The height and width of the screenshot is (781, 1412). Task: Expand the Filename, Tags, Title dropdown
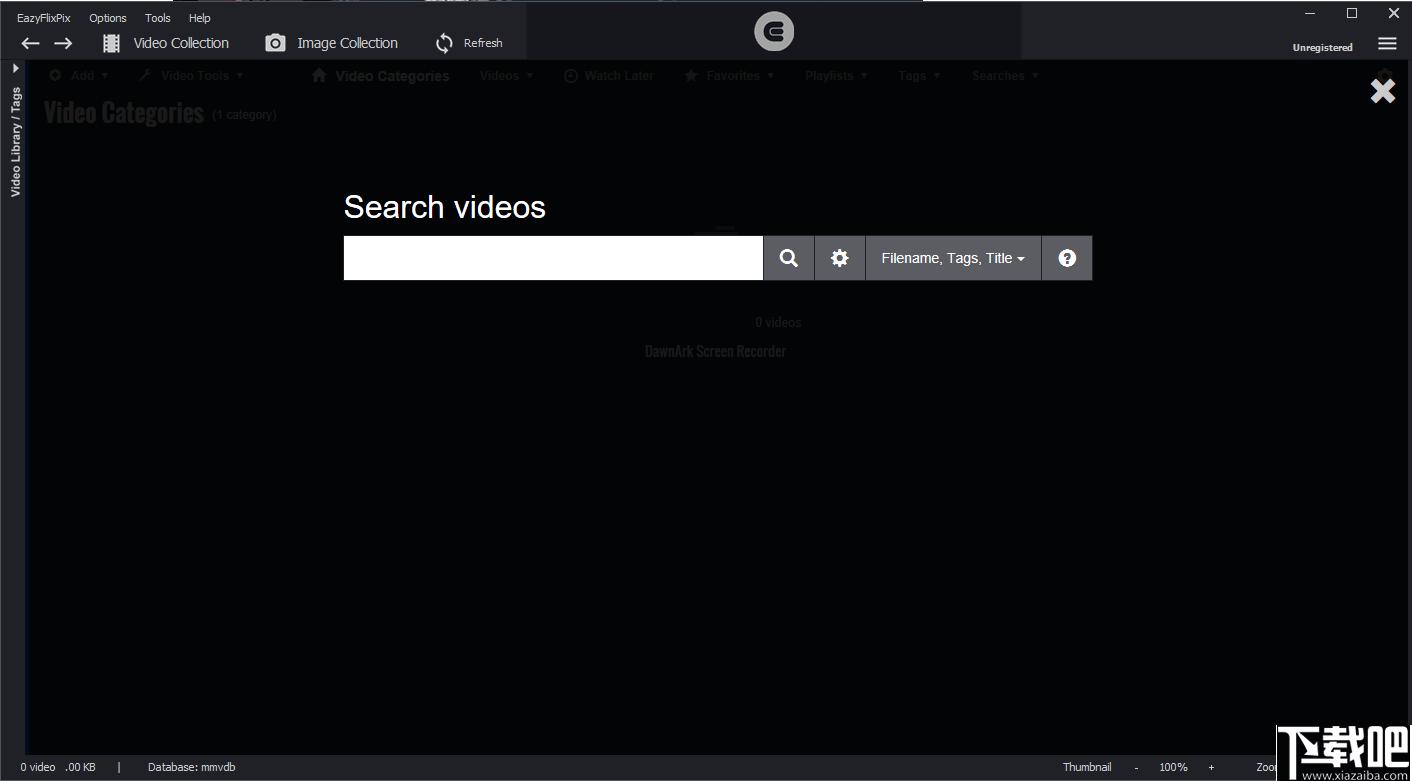point(953,258)
